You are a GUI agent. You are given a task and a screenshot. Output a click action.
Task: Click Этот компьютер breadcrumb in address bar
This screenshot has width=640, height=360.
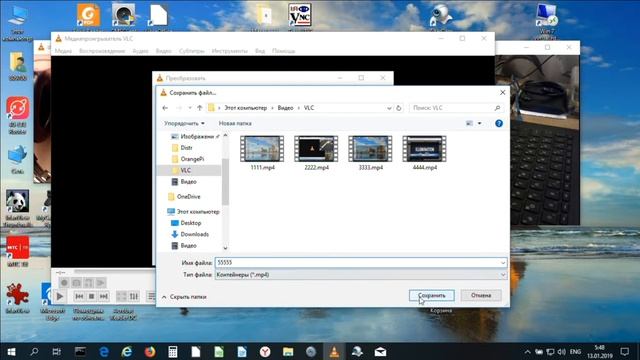tap(245, 108)
